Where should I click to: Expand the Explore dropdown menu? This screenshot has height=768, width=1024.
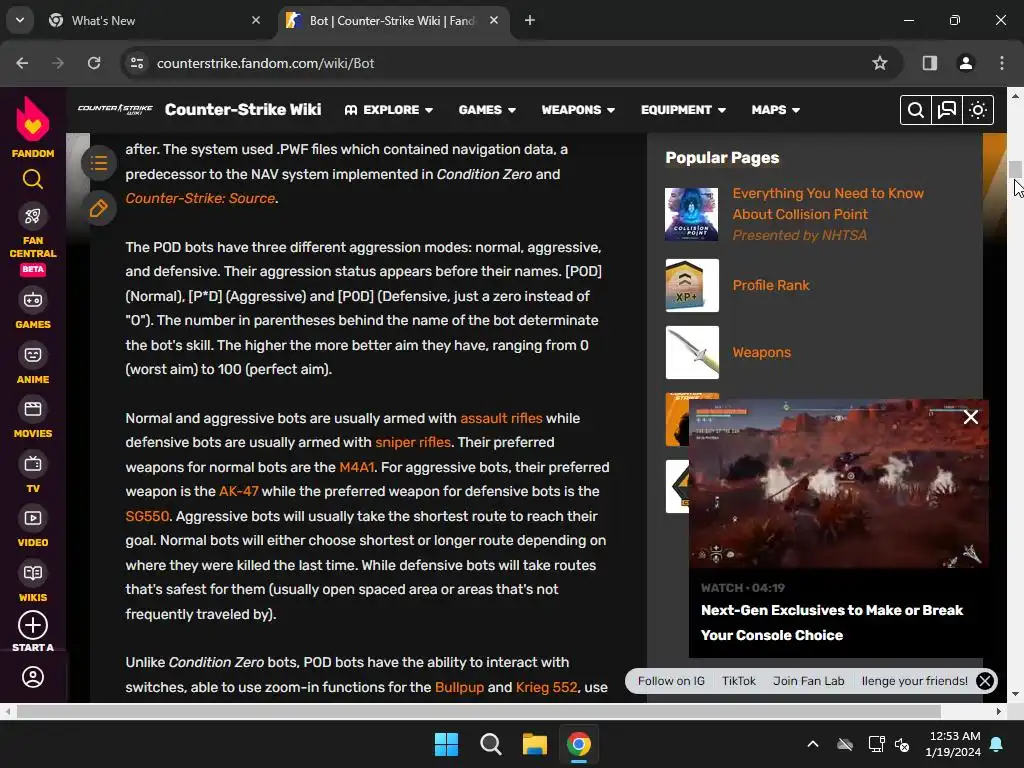(389, 110)
